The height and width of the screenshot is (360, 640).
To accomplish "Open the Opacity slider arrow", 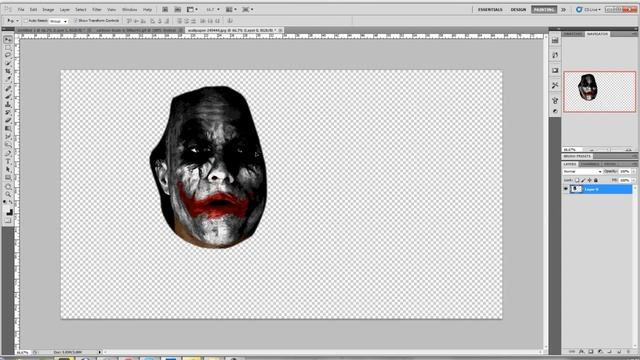I will [x=633, y=171].
